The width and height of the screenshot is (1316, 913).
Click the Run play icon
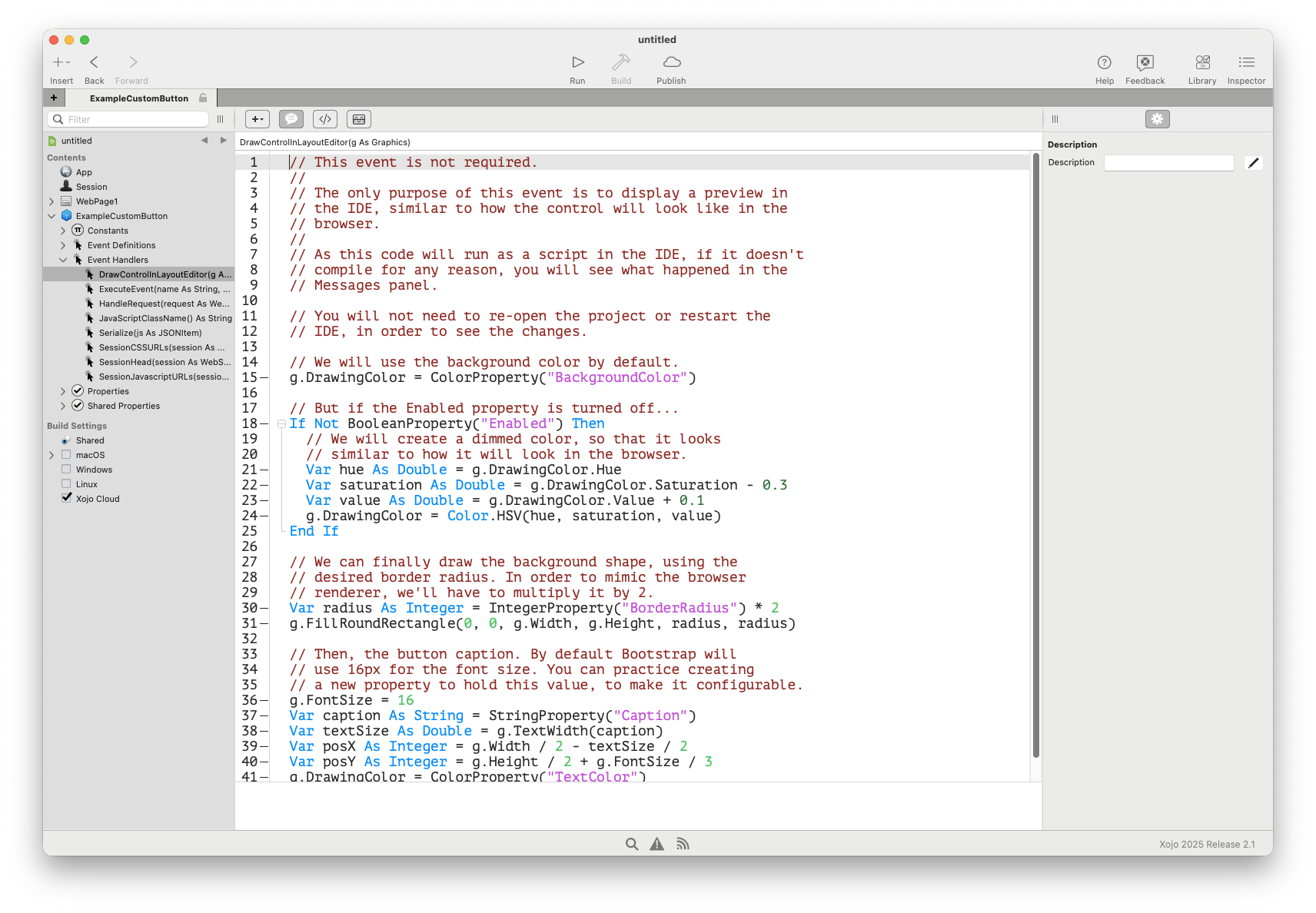click(x=577, y=62)
